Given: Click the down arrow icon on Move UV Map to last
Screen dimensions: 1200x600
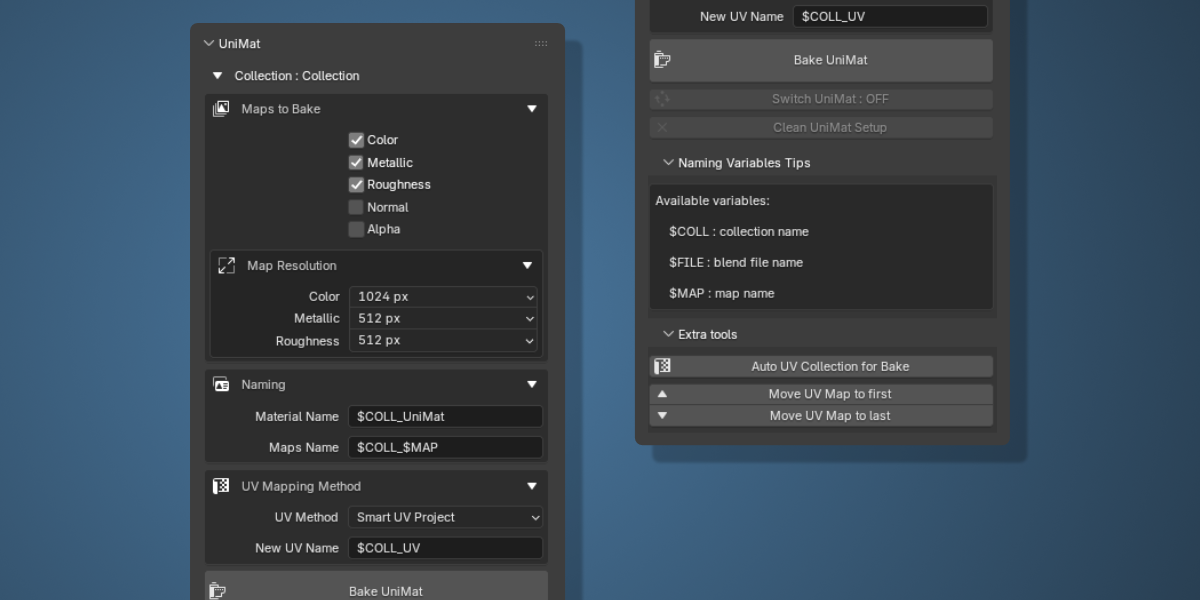Looking at the screenshot, I should [x=663, y=415].
